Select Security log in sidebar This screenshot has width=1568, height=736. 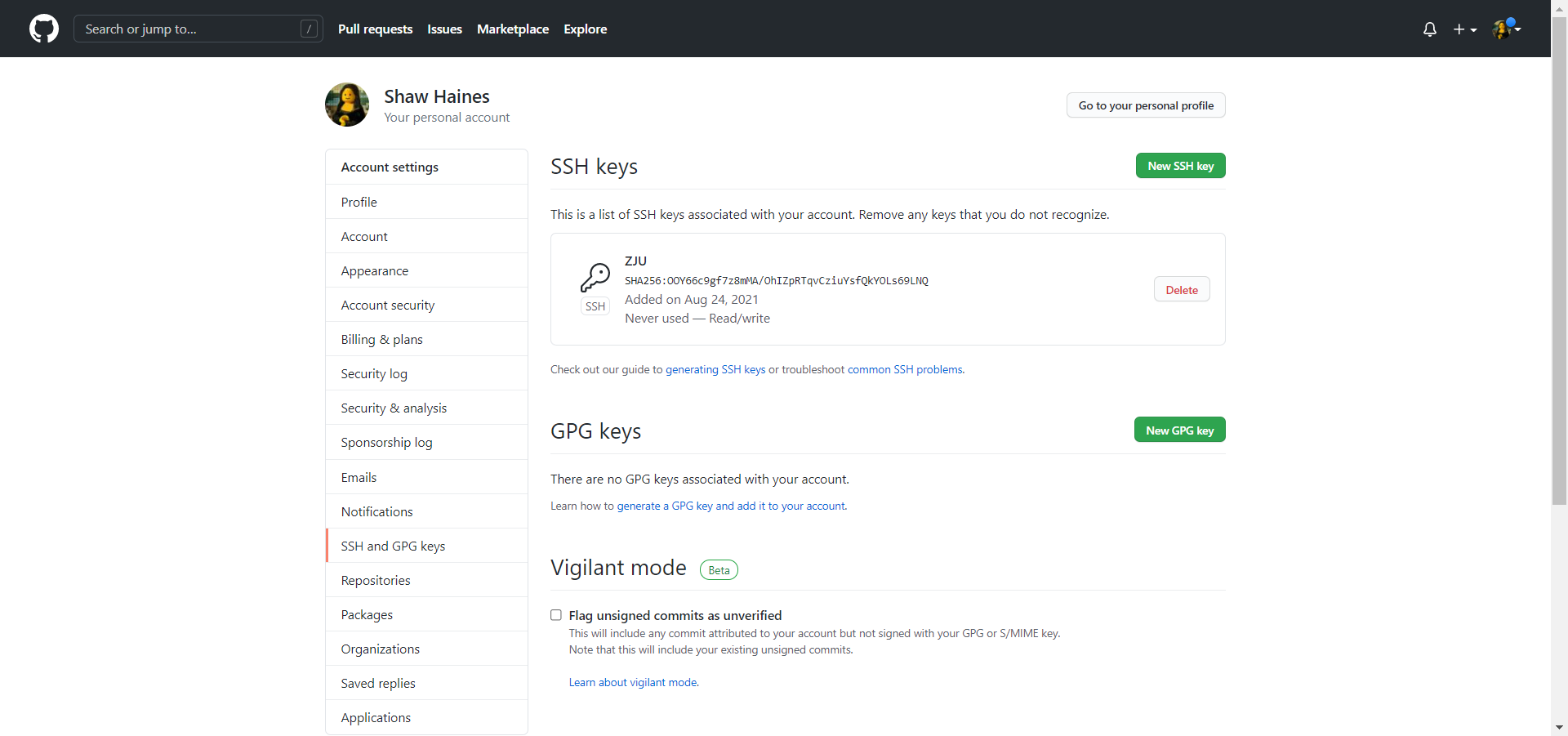coord(427,373)
